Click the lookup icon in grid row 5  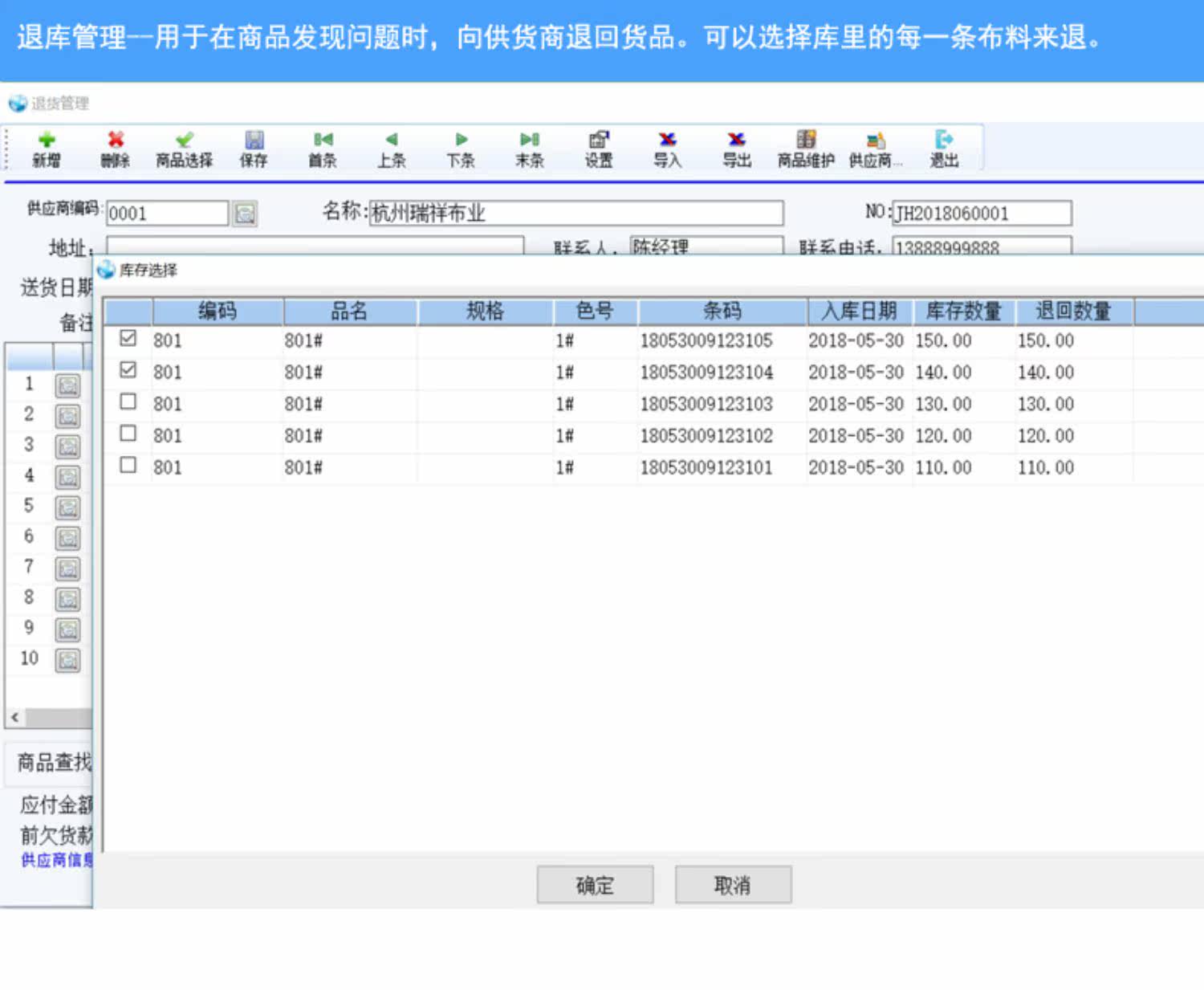tap(68, 507)
